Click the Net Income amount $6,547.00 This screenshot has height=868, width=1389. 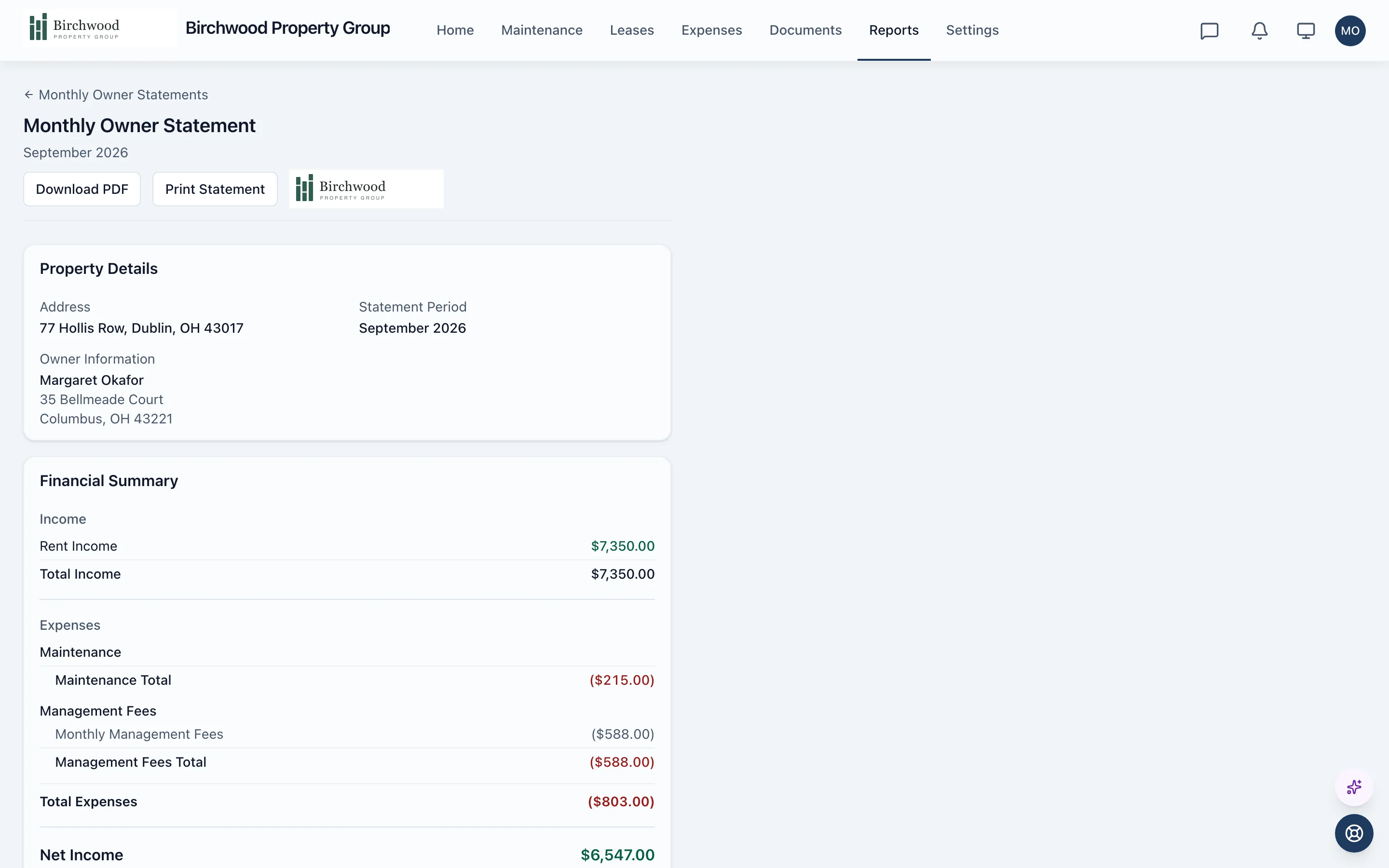(618, 855)
